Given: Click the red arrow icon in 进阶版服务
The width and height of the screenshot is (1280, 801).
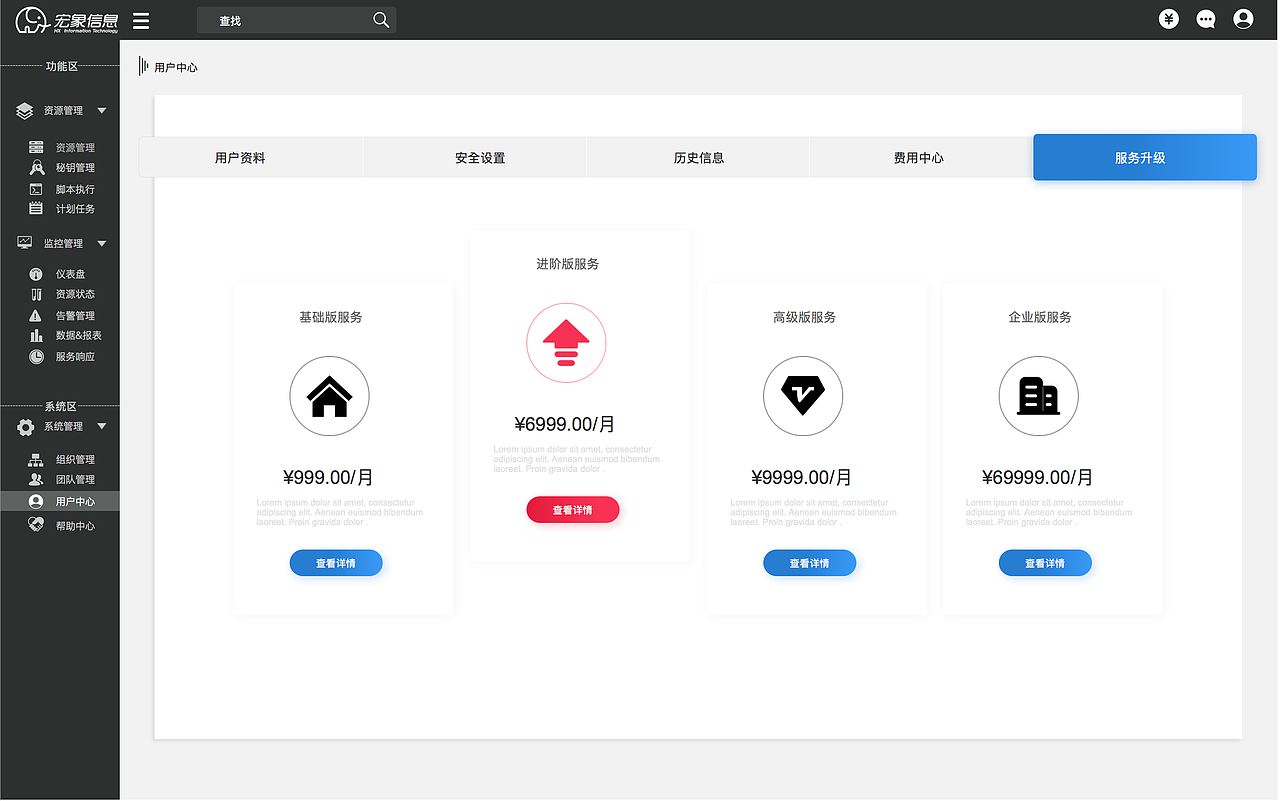Looking at the screenshot, I should coord(566,344).
